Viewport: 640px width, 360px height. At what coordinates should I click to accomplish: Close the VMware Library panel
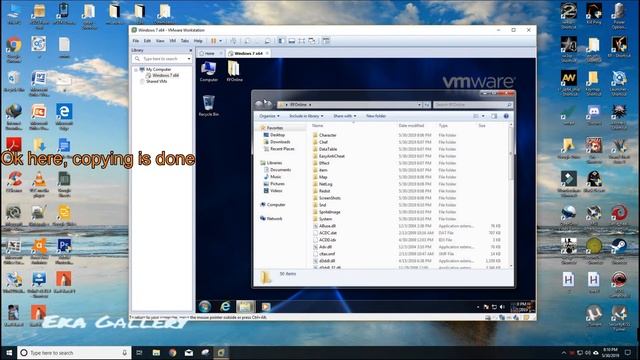(x=190, y=50)
